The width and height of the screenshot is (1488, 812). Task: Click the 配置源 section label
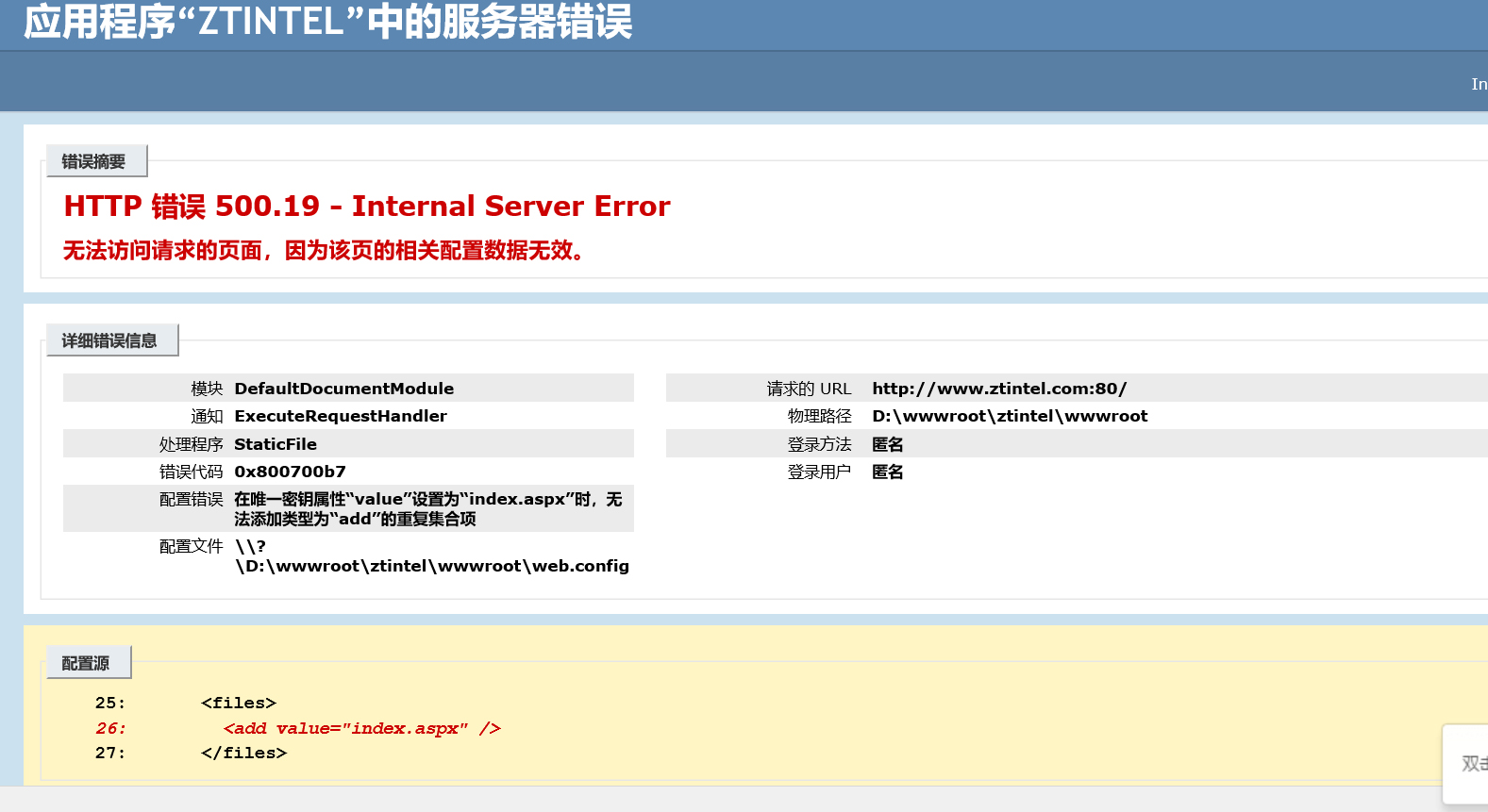click(86, 663)
